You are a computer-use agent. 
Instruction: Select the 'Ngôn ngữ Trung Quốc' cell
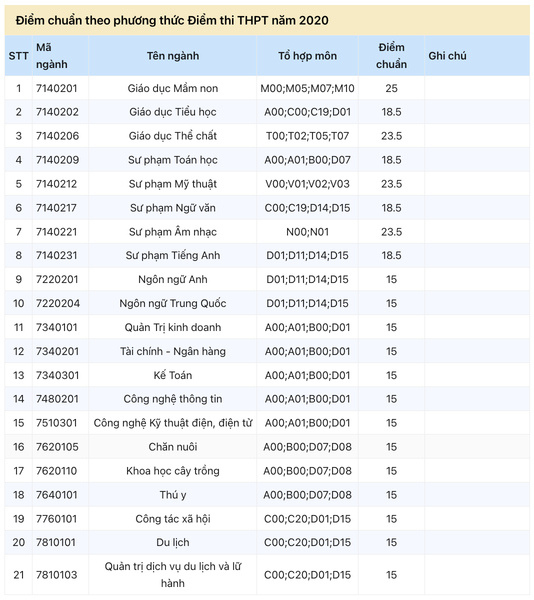click(x=173, y=303)
